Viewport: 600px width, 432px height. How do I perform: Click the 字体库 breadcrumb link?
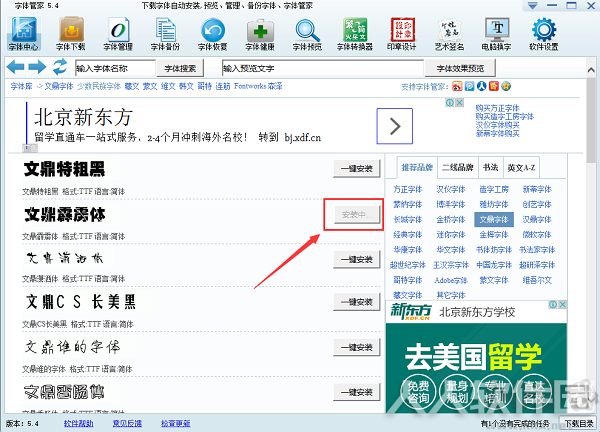[x=21, y=86]
